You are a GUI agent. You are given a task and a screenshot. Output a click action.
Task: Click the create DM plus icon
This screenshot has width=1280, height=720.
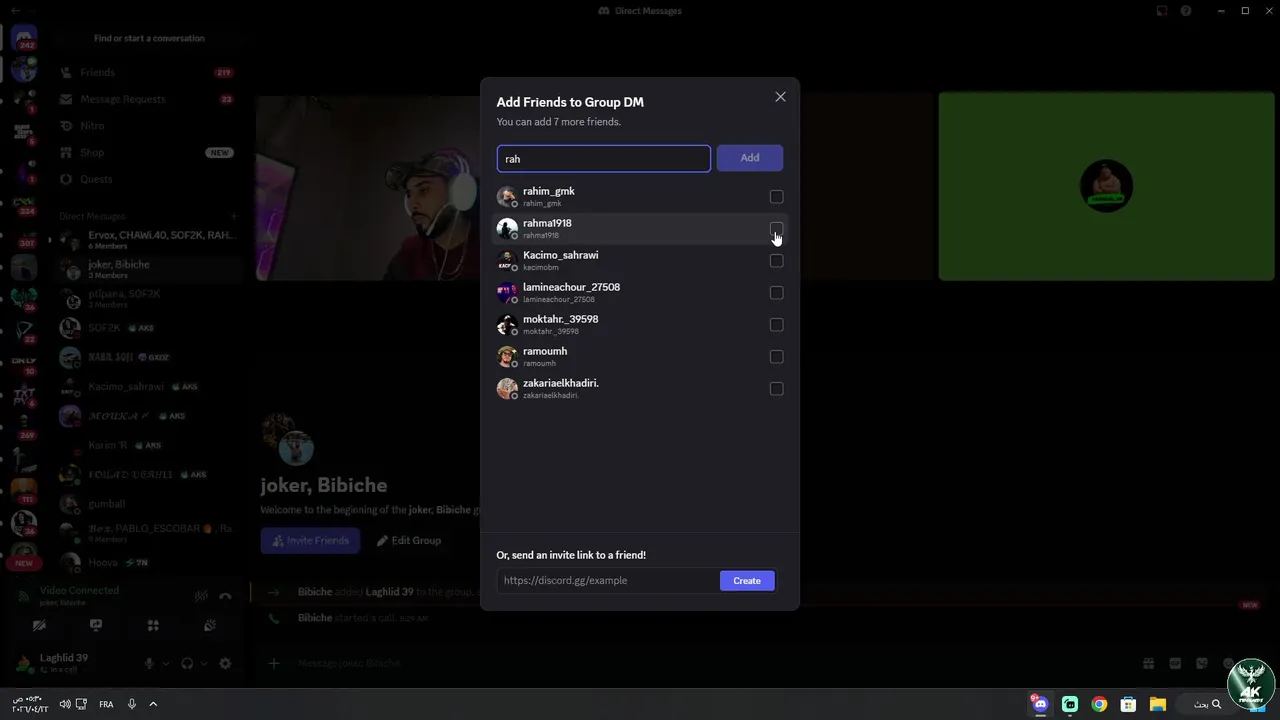point(234,216)
